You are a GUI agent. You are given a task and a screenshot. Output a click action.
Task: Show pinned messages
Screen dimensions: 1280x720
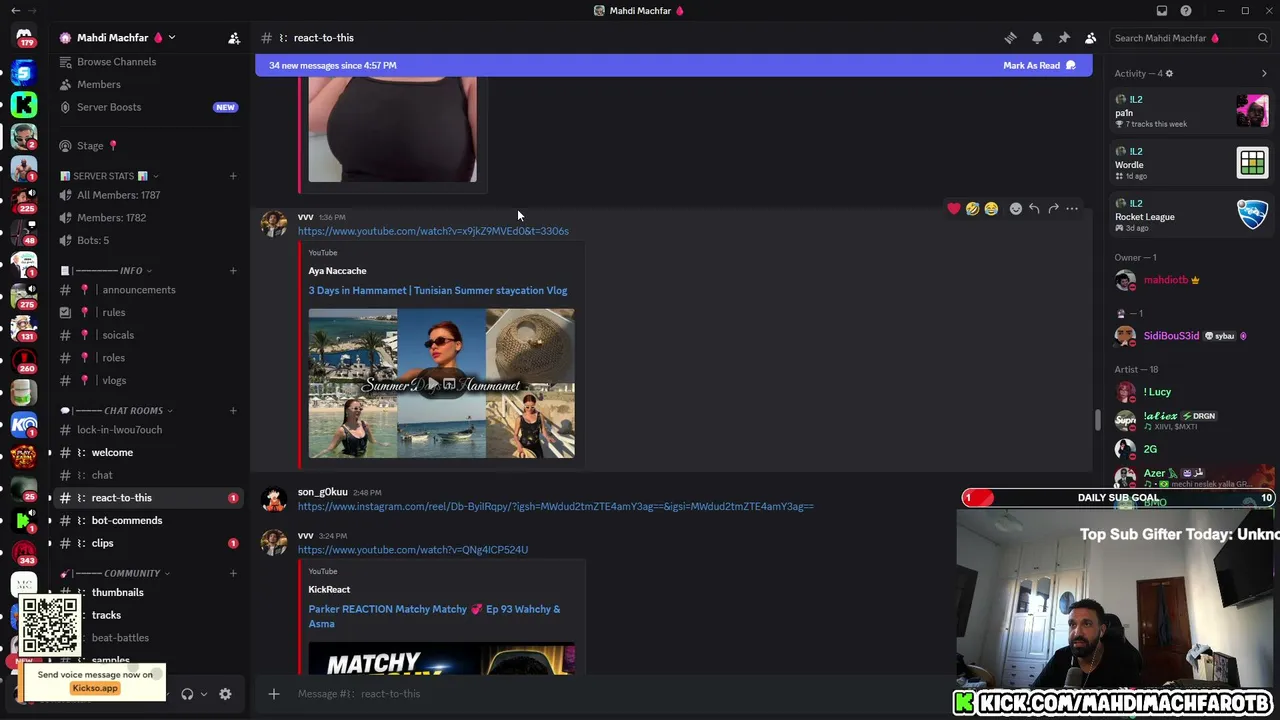[1064, 38]
